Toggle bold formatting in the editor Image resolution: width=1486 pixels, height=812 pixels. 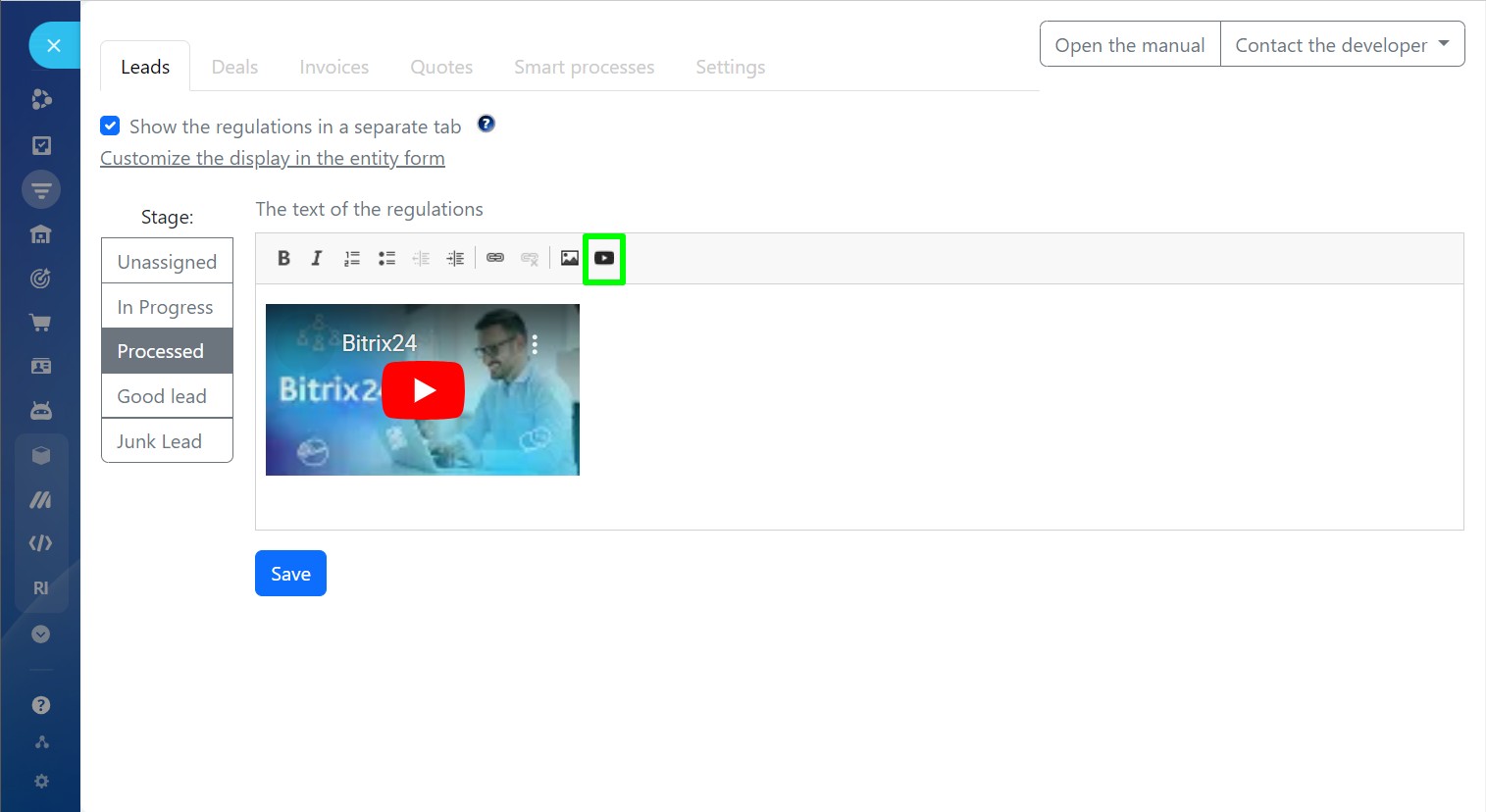[283, 258]
